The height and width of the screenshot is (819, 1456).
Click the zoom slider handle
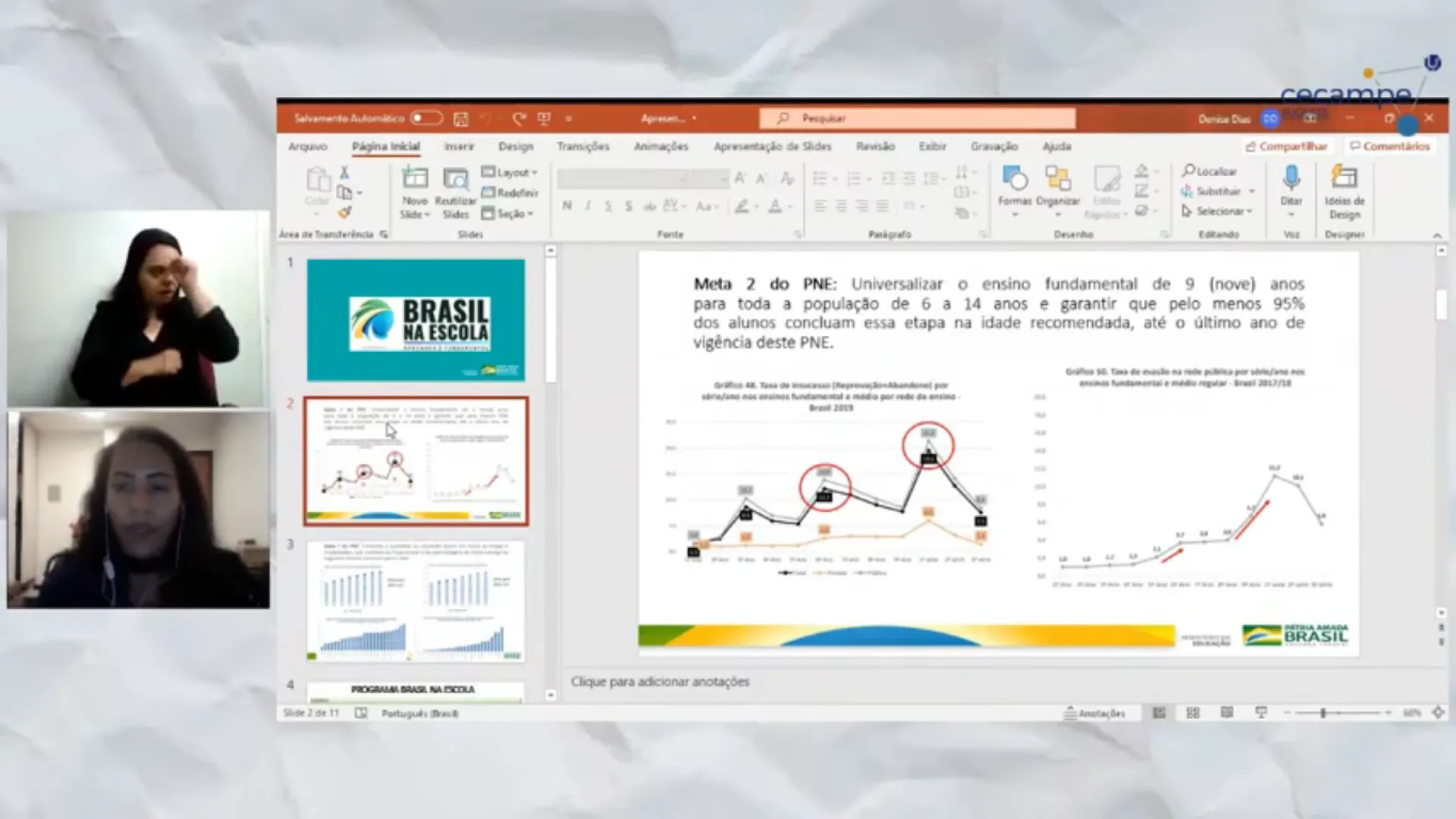pyautogui.click(x=1323, y=713)
